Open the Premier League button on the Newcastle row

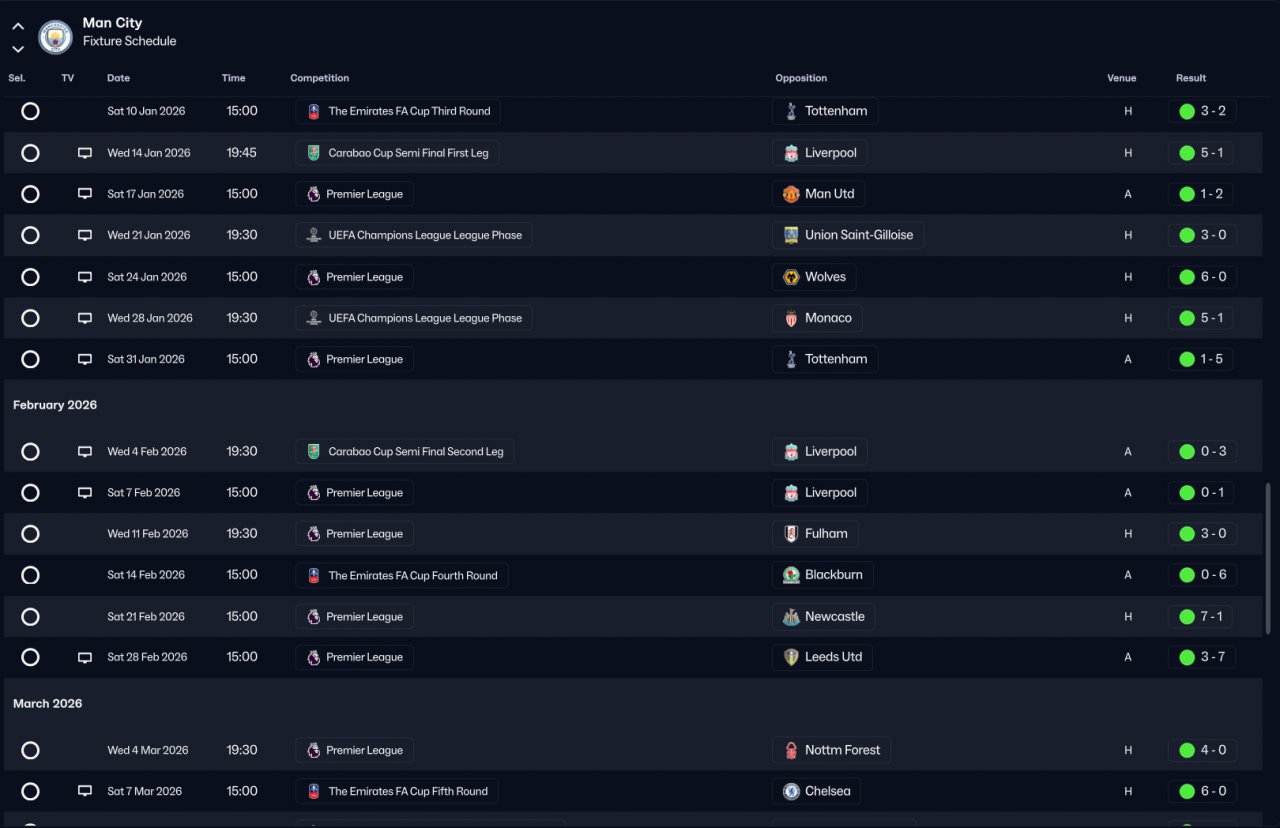(x=354, y=617)
